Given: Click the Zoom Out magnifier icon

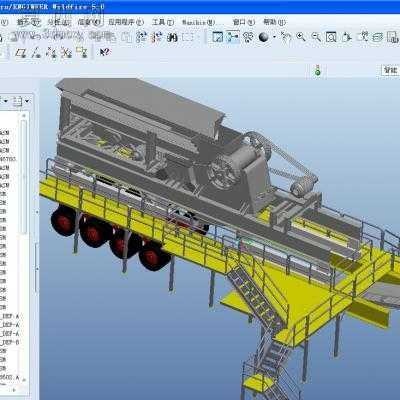Looking at the screenshot, I should tap(316, 37).
